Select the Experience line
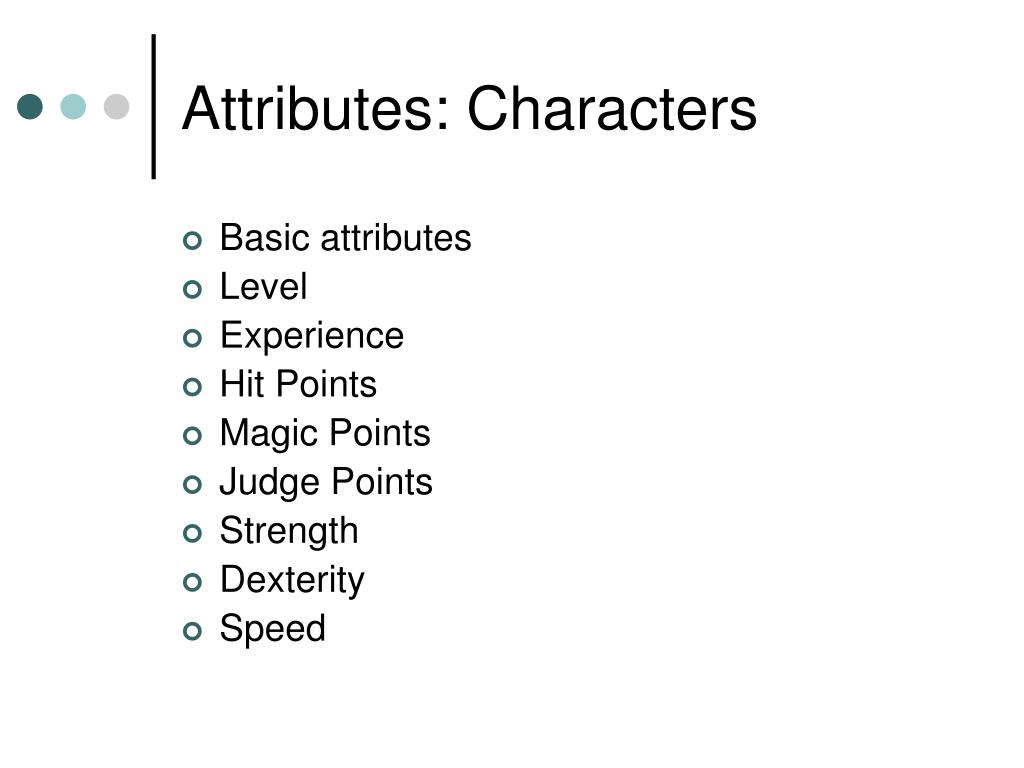Viewport: 1024px width, 768px height. (312, 336)
